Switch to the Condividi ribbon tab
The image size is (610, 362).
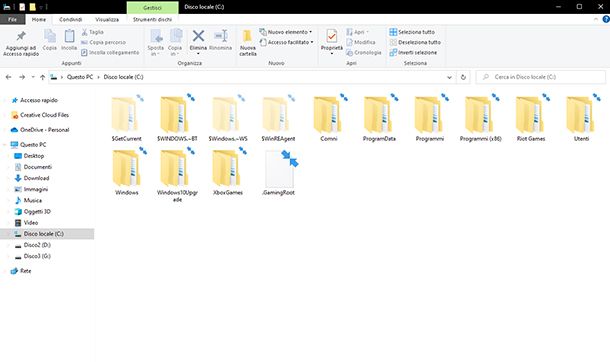pos(70,19)
